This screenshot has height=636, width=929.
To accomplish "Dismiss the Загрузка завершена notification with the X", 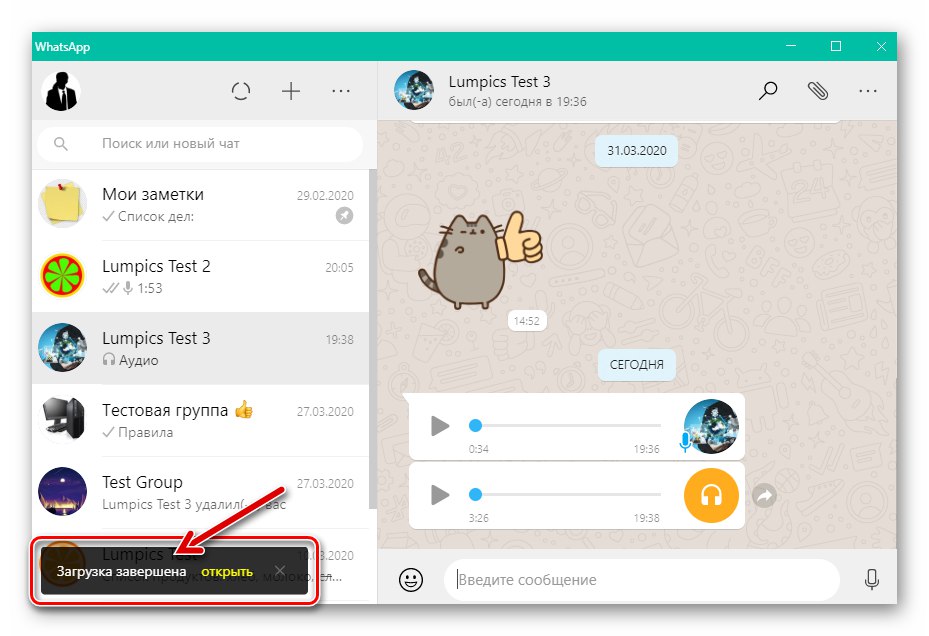I will tap(280, 571).
